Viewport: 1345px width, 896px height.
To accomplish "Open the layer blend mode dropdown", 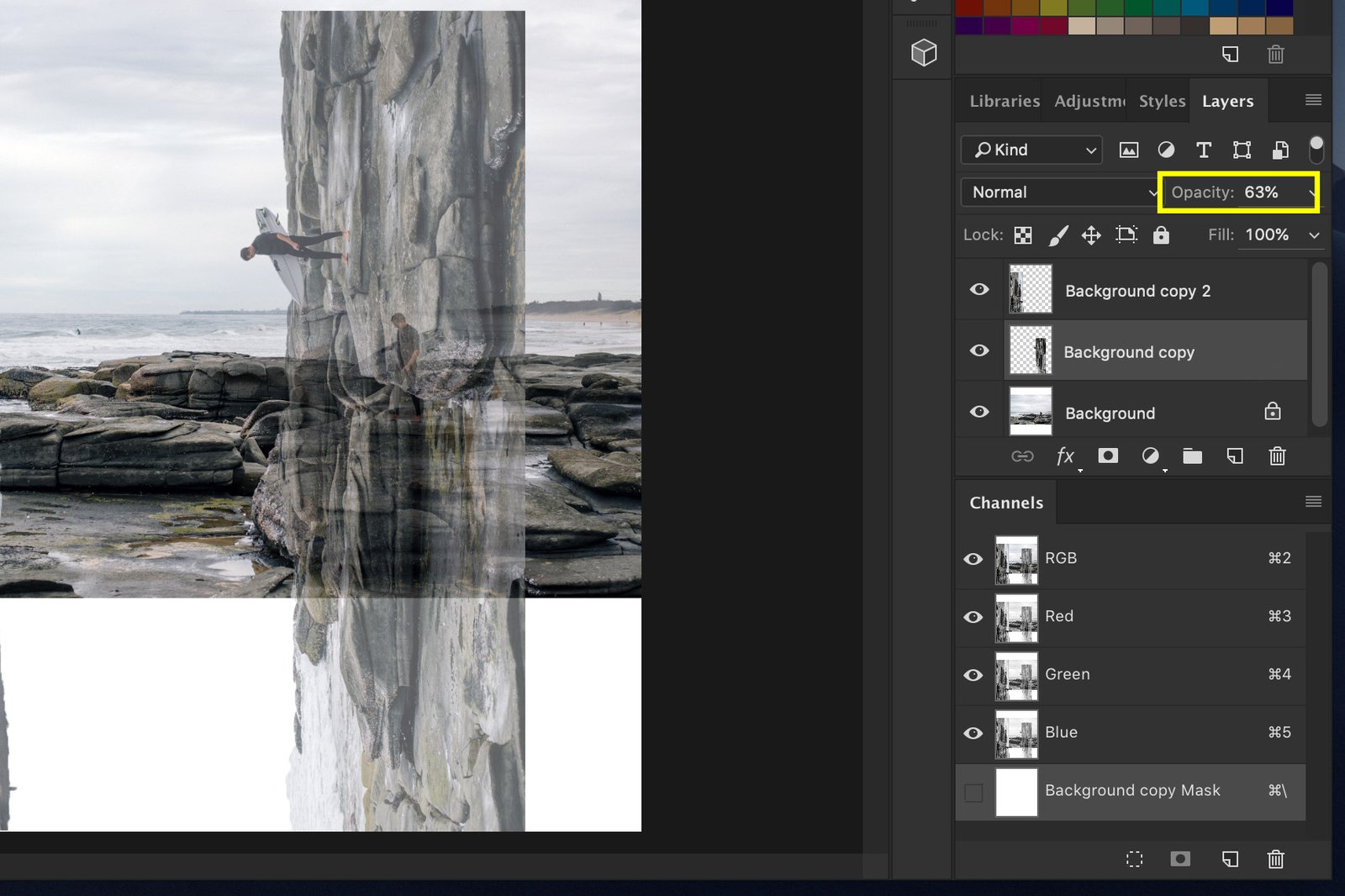I will coord(1059,192).
